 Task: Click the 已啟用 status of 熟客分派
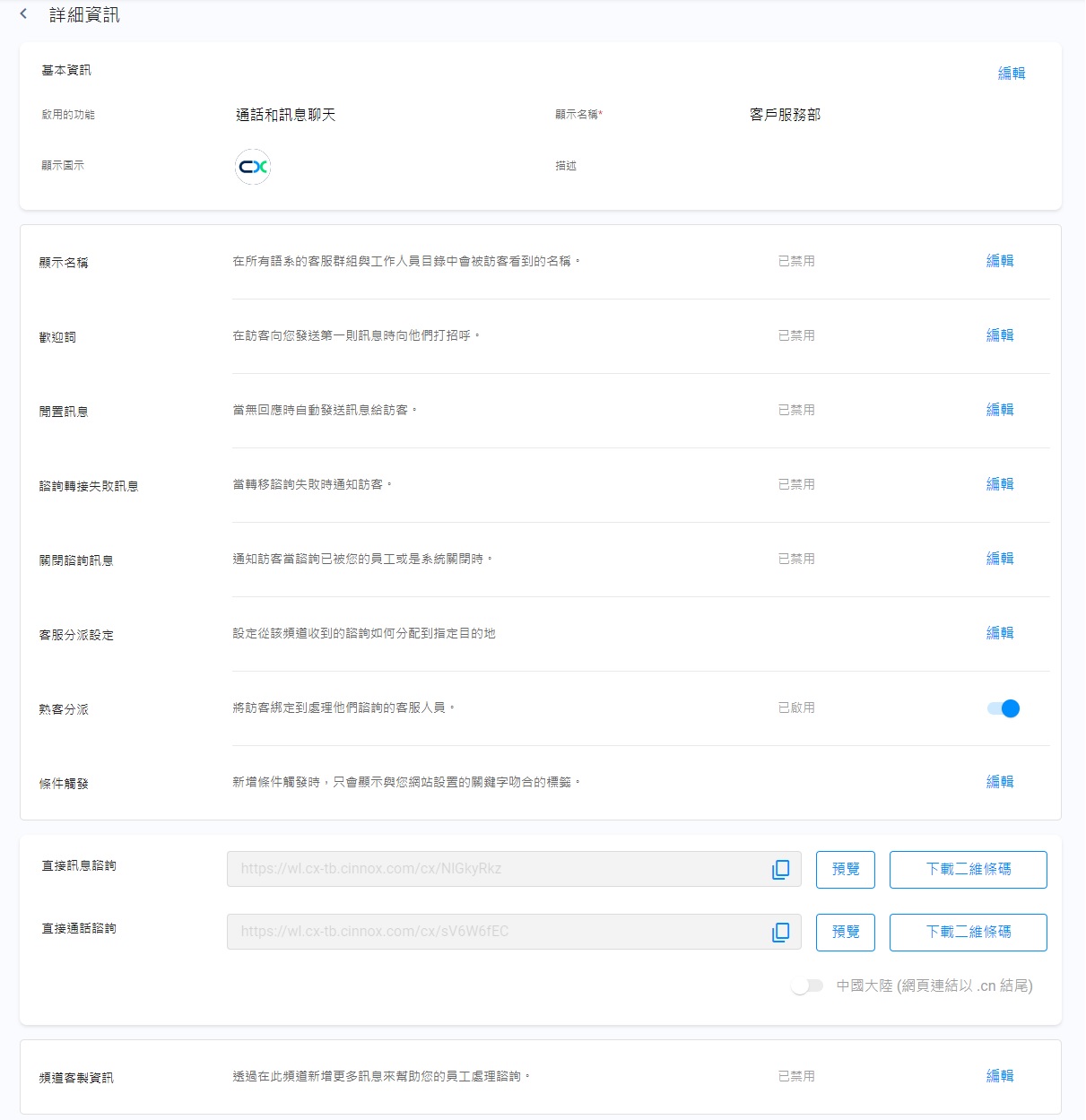tap(796, 708)
